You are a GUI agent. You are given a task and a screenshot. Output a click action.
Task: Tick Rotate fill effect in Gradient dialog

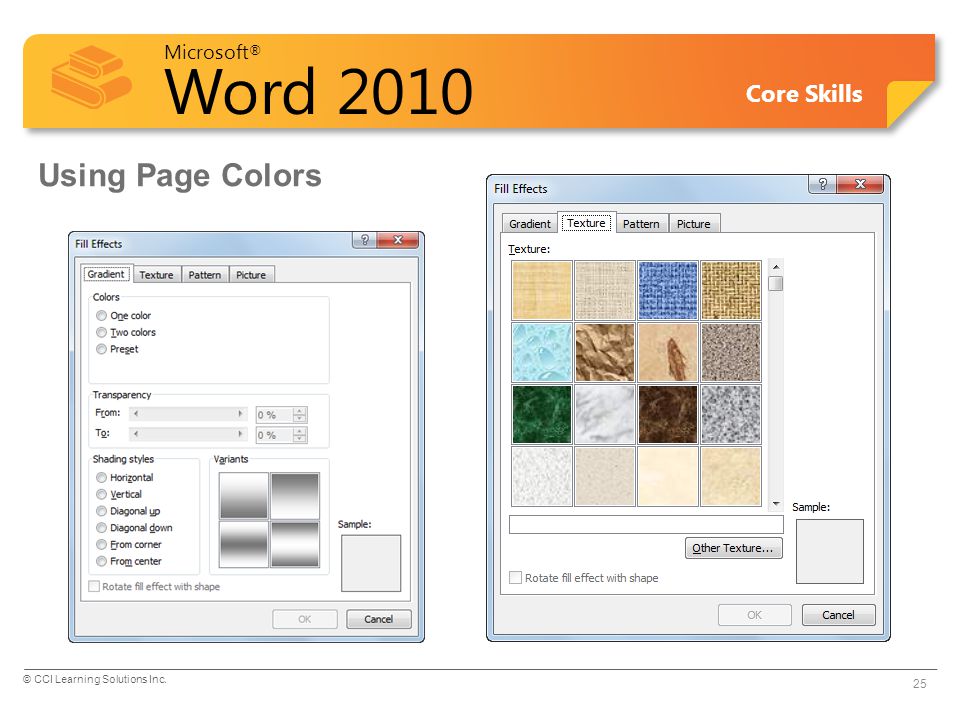tap(94, 587)
